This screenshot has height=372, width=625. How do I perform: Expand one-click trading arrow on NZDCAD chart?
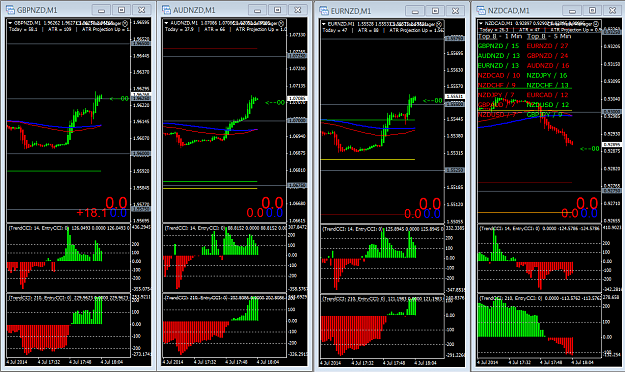(x=481, y=24)
